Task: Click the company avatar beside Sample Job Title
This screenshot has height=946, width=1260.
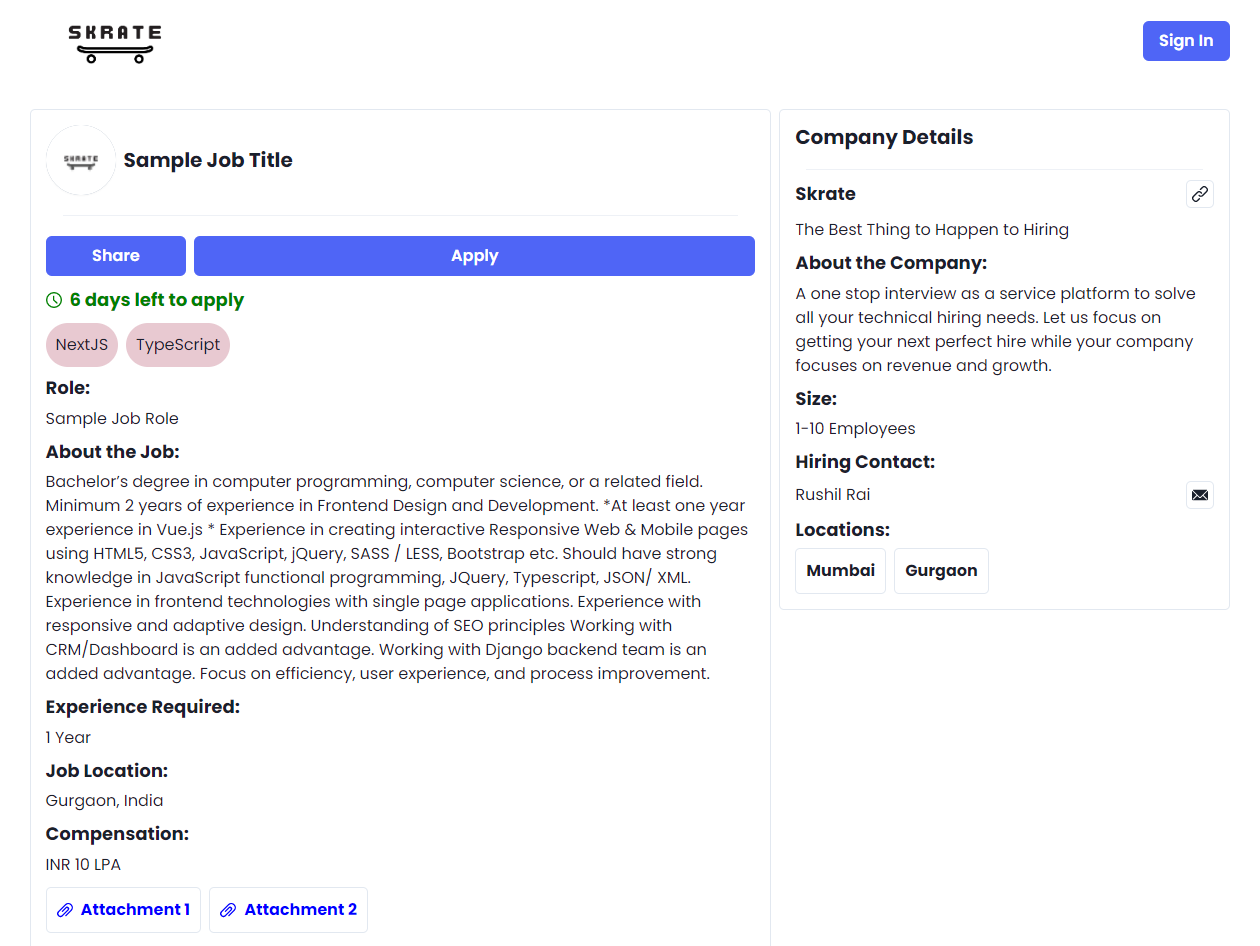Action: pyautogui.click(x=81, y=160)
